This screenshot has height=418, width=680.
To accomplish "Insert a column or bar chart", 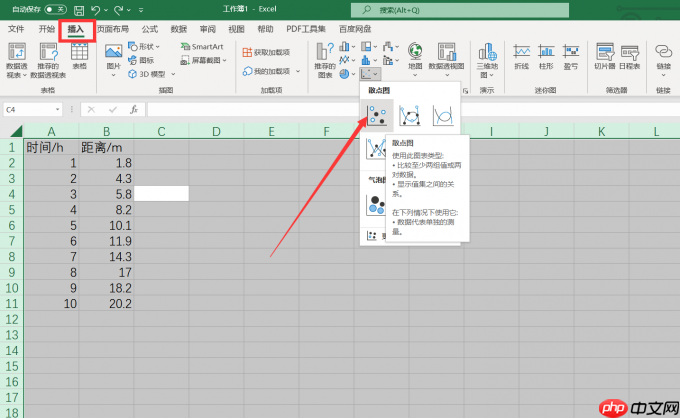I will click(344, 46).
